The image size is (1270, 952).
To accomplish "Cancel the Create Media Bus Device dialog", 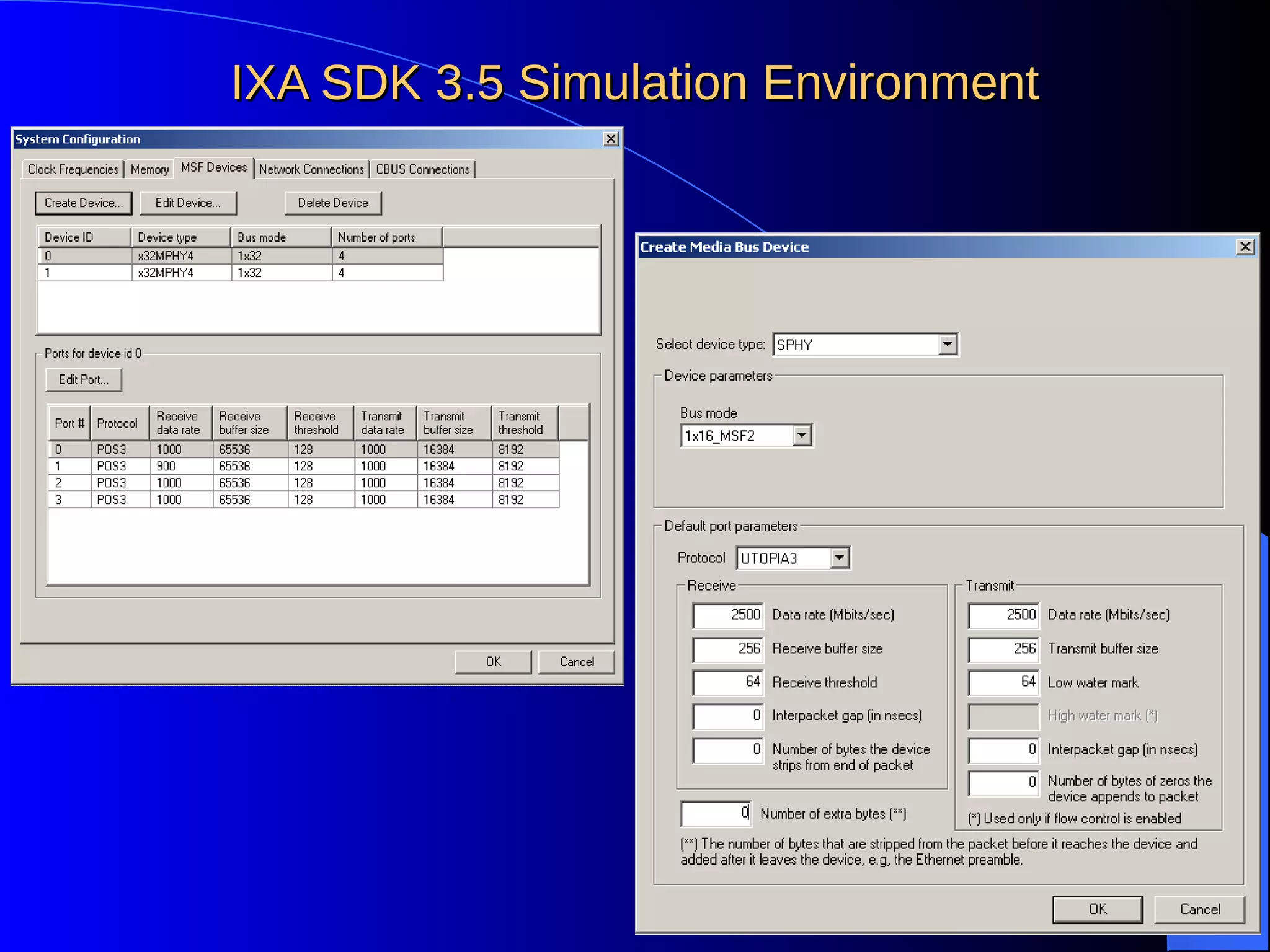I will [x=1200, y=909].
